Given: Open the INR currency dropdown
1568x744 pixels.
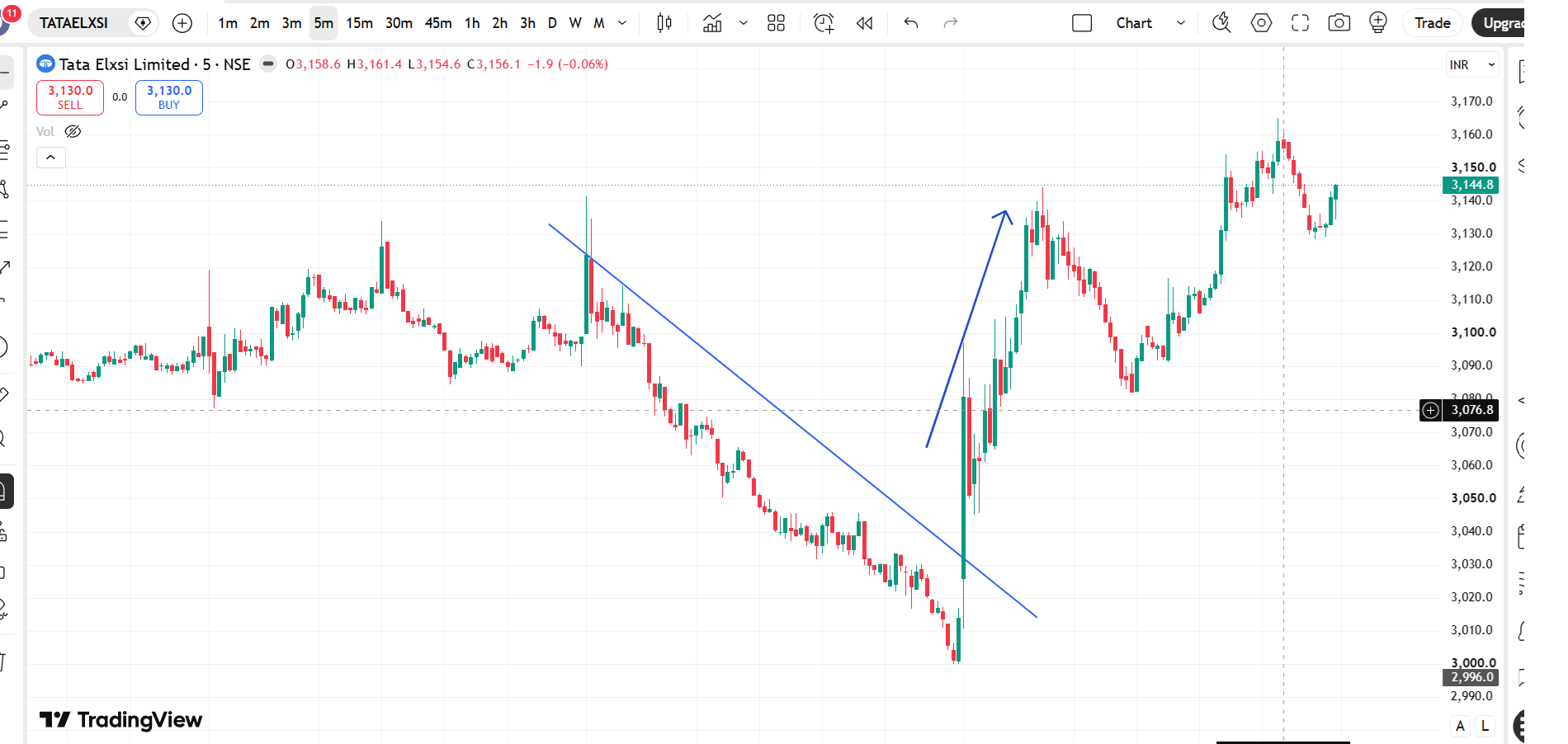Looking at the screenshot, I should (1472, 64).
